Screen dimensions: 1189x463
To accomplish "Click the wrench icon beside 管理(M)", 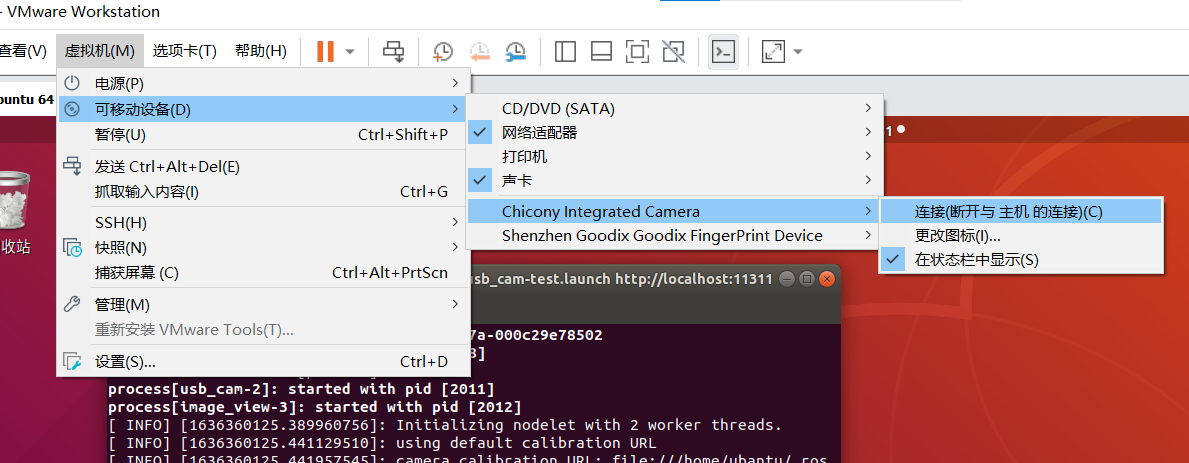I will click(72, 305).
